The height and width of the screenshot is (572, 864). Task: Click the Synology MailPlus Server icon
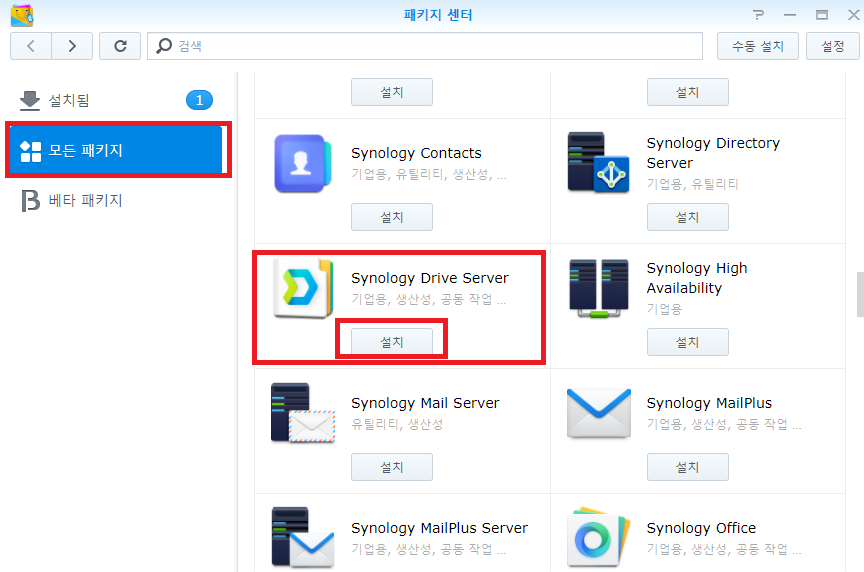pyautogui.click(x=303, y=537)
